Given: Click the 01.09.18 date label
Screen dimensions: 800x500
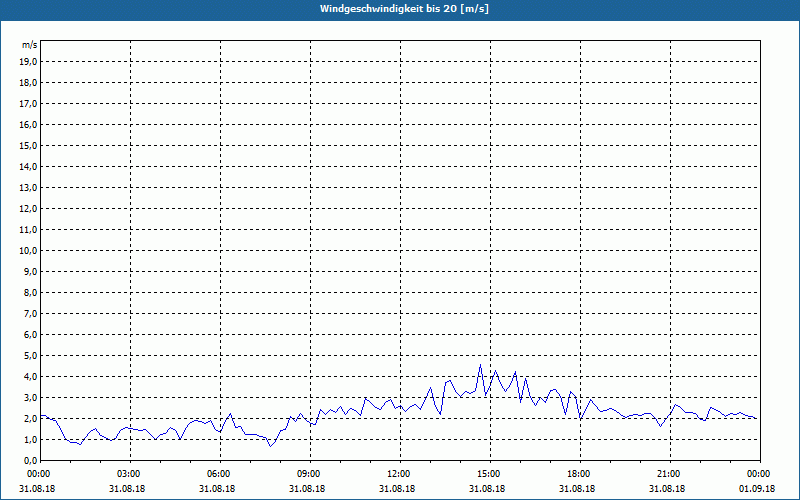Looking at the screenshot, I should pos(757,489).
